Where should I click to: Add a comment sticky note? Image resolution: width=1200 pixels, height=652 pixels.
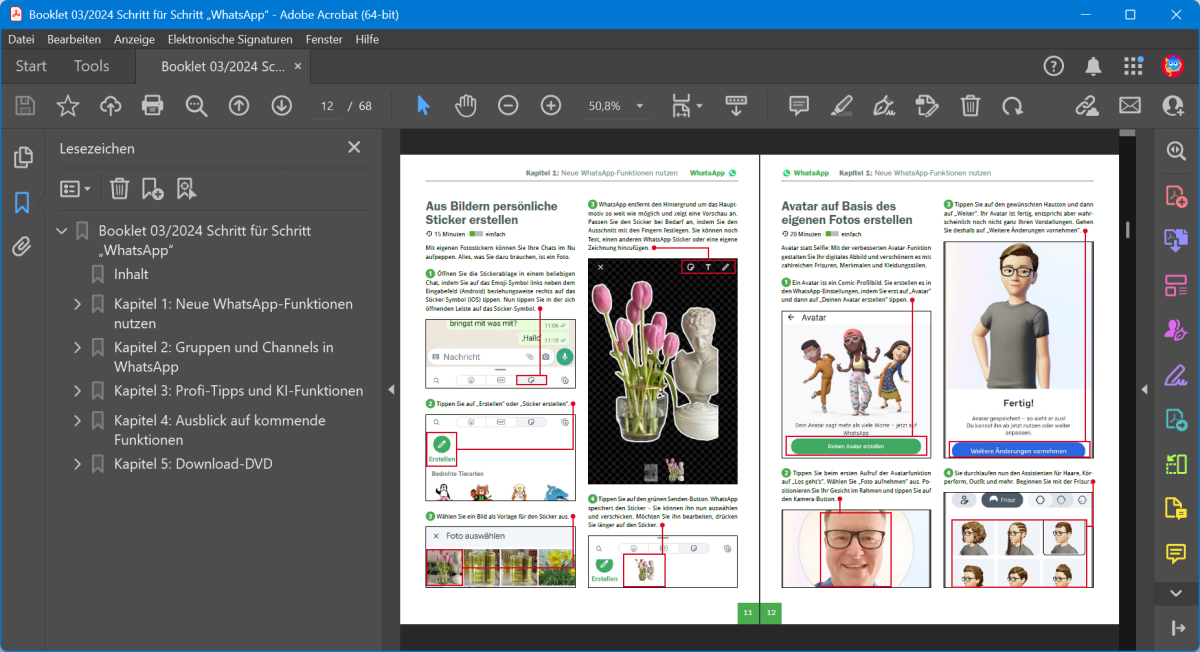799,105
